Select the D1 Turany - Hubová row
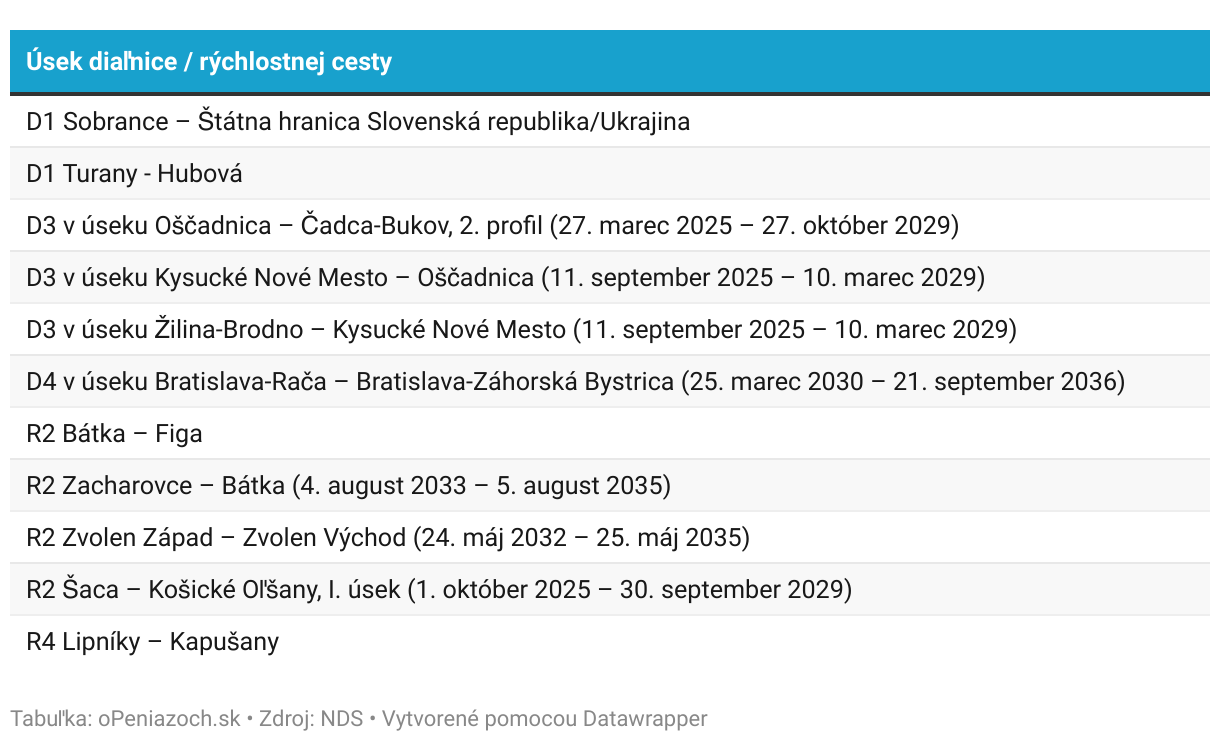Screen dimensions: 1220x742 [x=610, y=174]
